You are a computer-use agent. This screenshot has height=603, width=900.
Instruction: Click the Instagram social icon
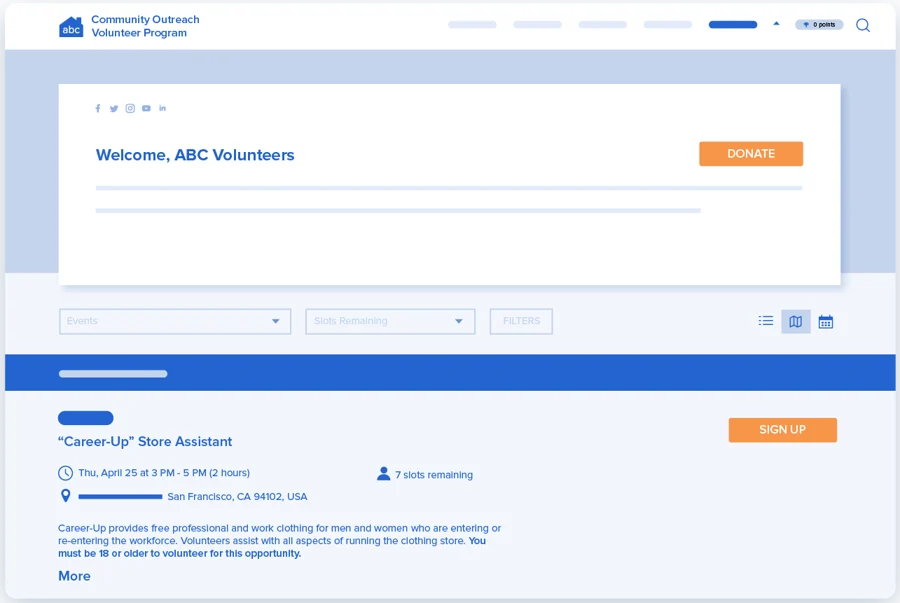click(x=130, y=108)
